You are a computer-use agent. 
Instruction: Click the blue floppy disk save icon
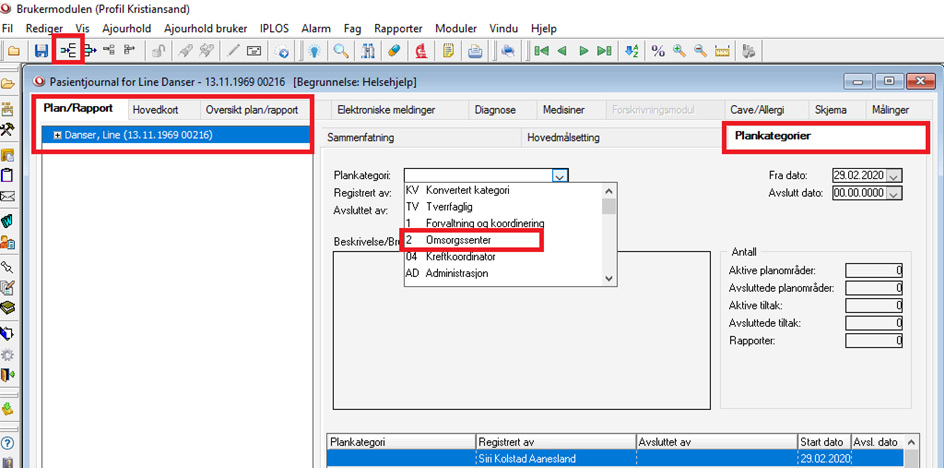[41, 50]
